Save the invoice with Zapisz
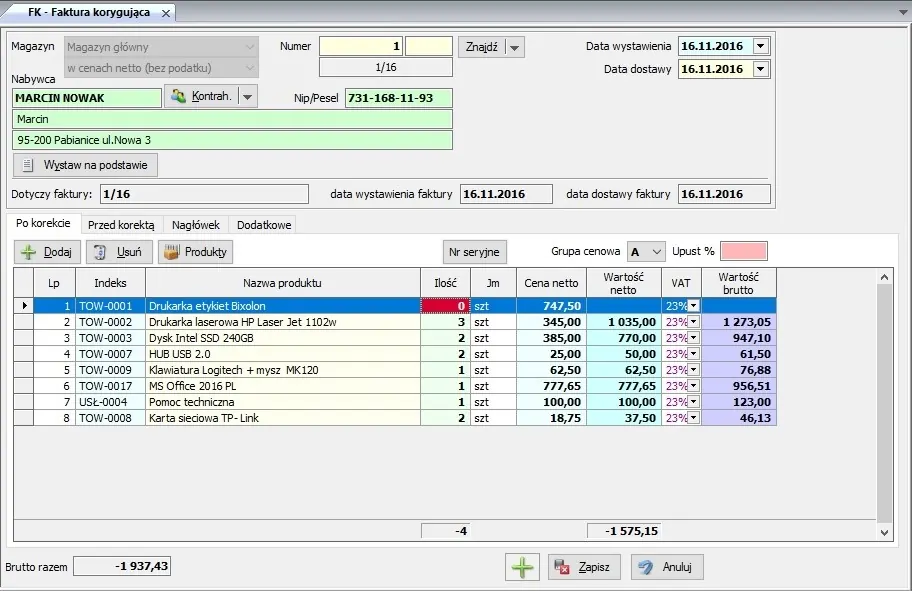Viewport: 912px width, 591px height. [584, 567]
